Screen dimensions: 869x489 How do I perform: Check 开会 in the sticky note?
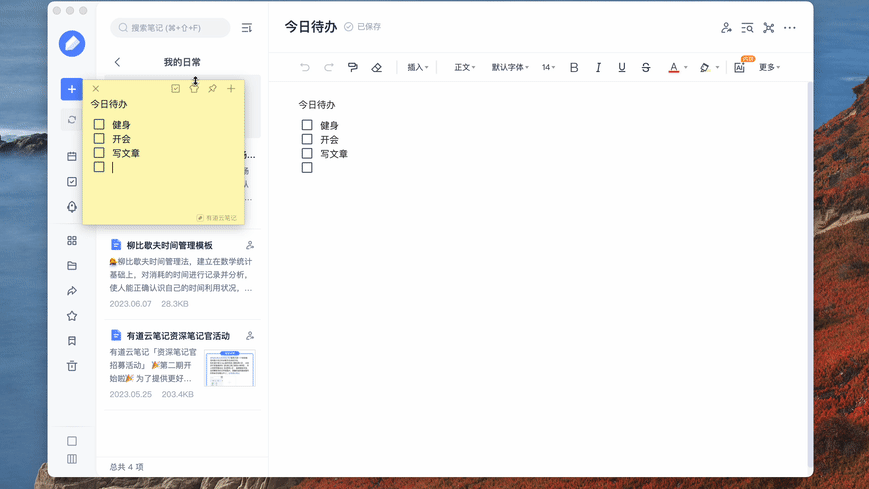point(99,139)
